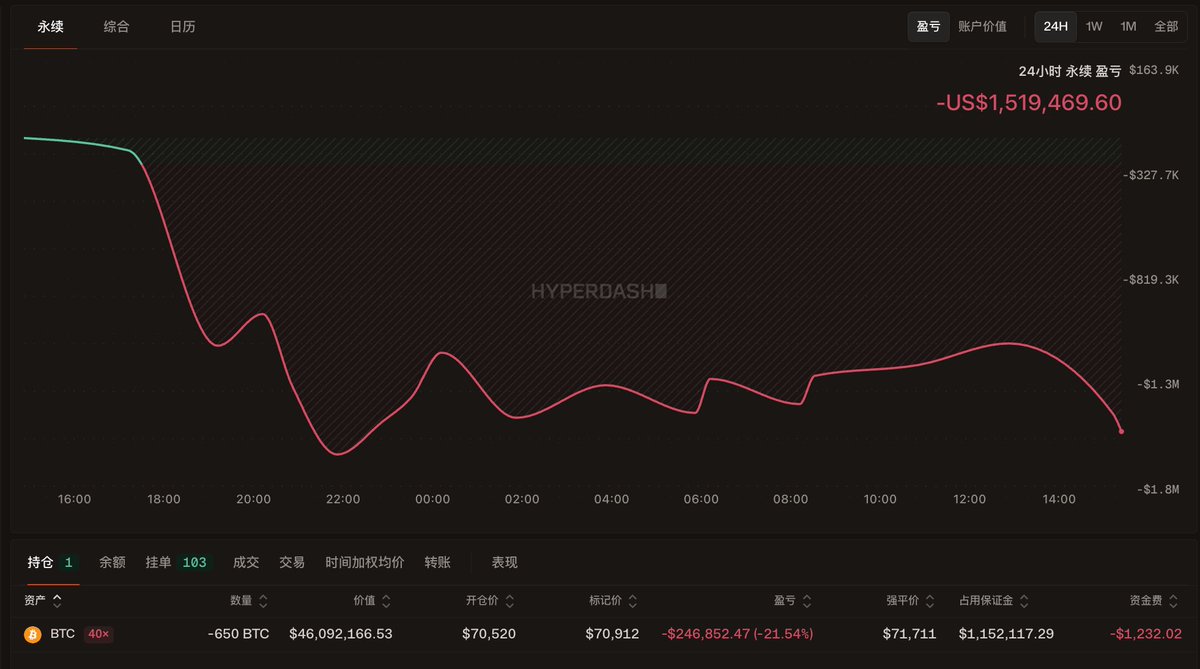Click the 40× leverage badge
This screenshot has height=669, width=1200.
98,634
